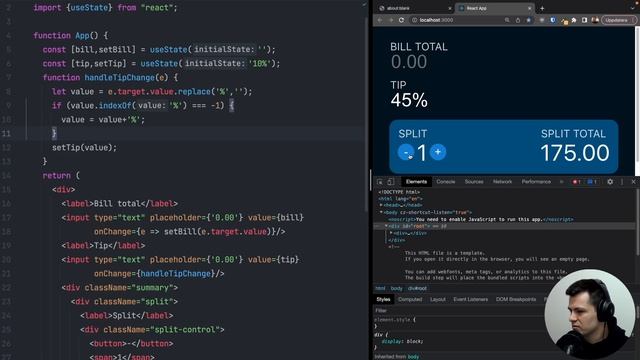Switch to the DOM Breakpoints sub-tab
640x360 pixels.
[516, 299]
